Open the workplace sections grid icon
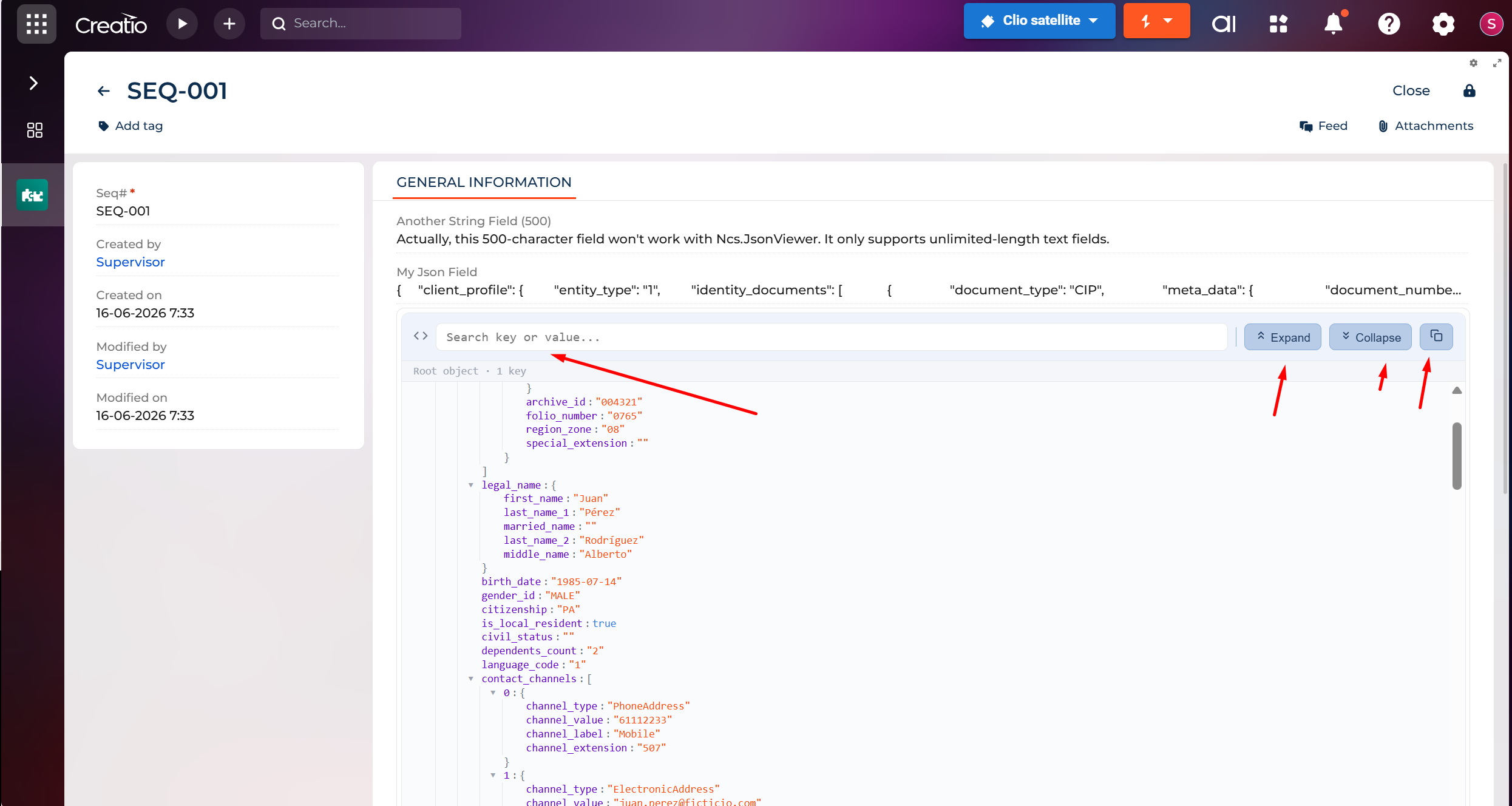Screen dimensions: 1512x806 [x=35, y=130]
